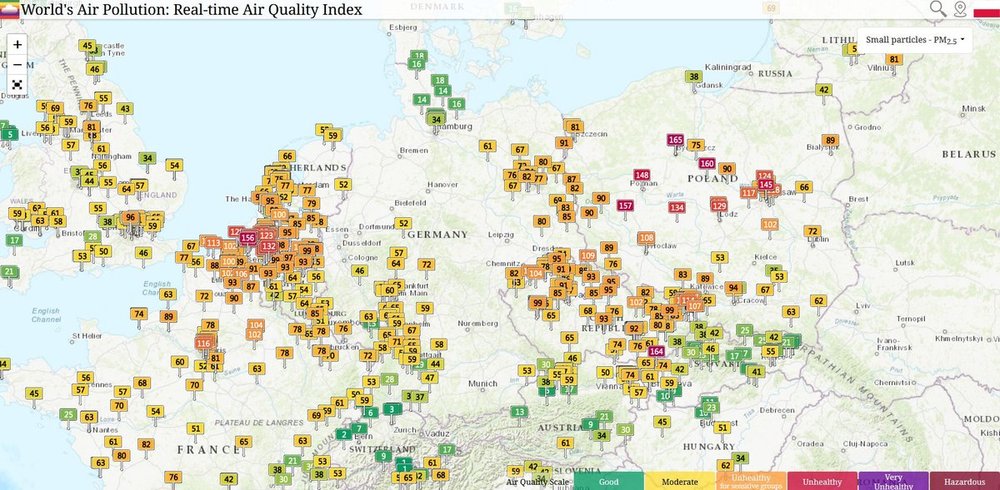The height and width of the screenshot is (490, 1000).
Task: Toggle fullscreen map view
Action: tap(17, 84)
